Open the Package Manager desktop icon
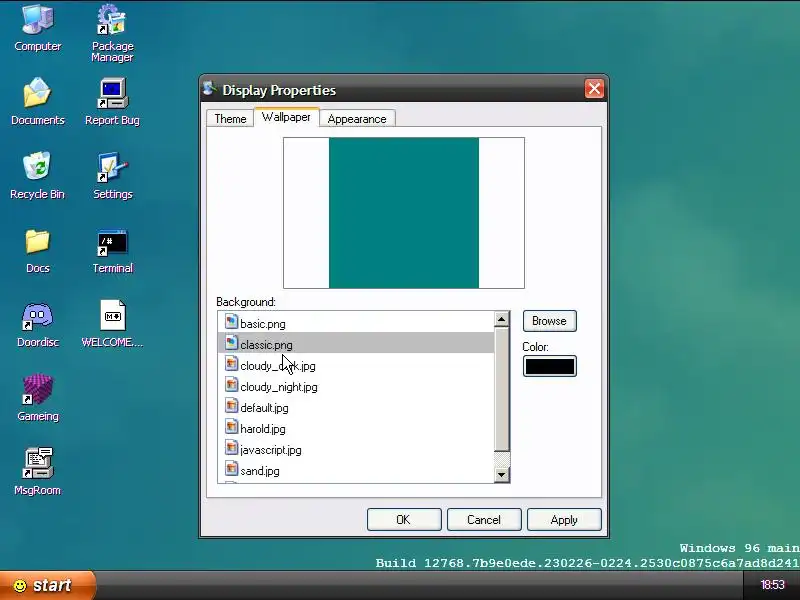 click(x=112, y=33)
